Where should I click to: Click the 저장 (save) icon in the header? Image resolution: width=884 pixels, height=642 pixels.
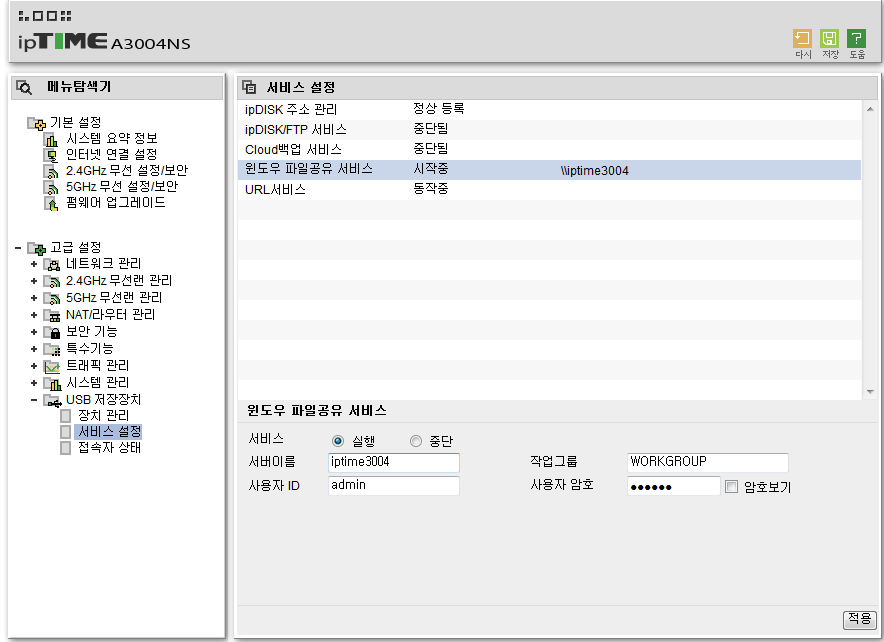tap(829, 39)
